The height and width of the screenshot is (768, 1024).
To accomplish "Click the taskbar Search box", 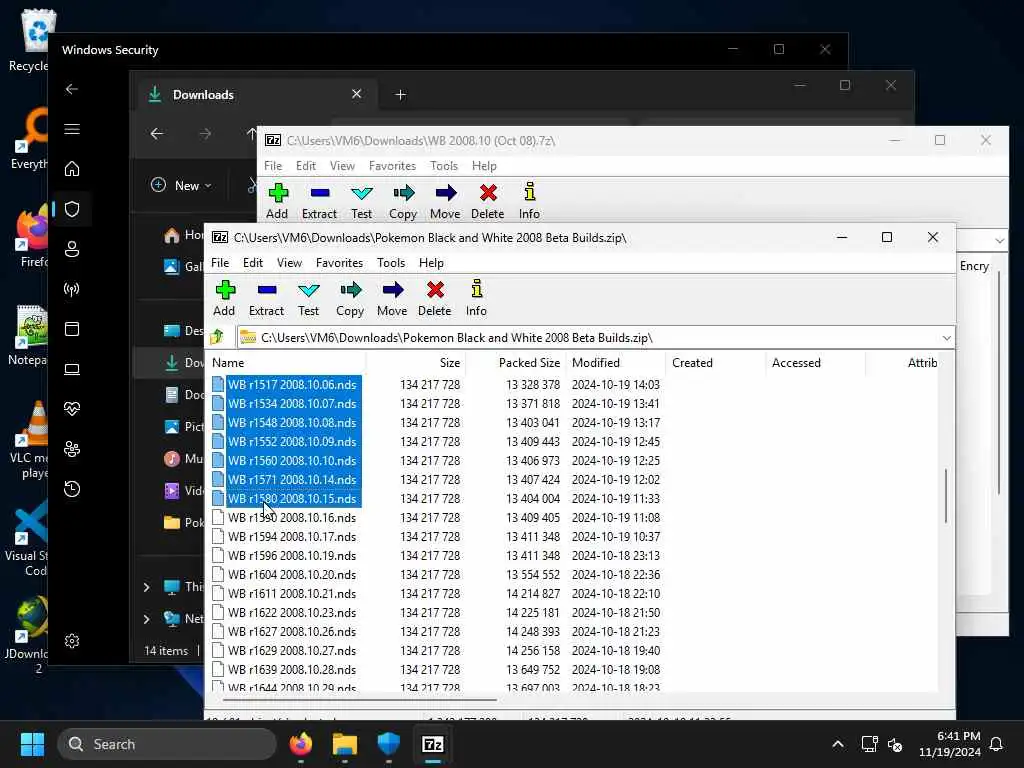I will pos(167,744).
